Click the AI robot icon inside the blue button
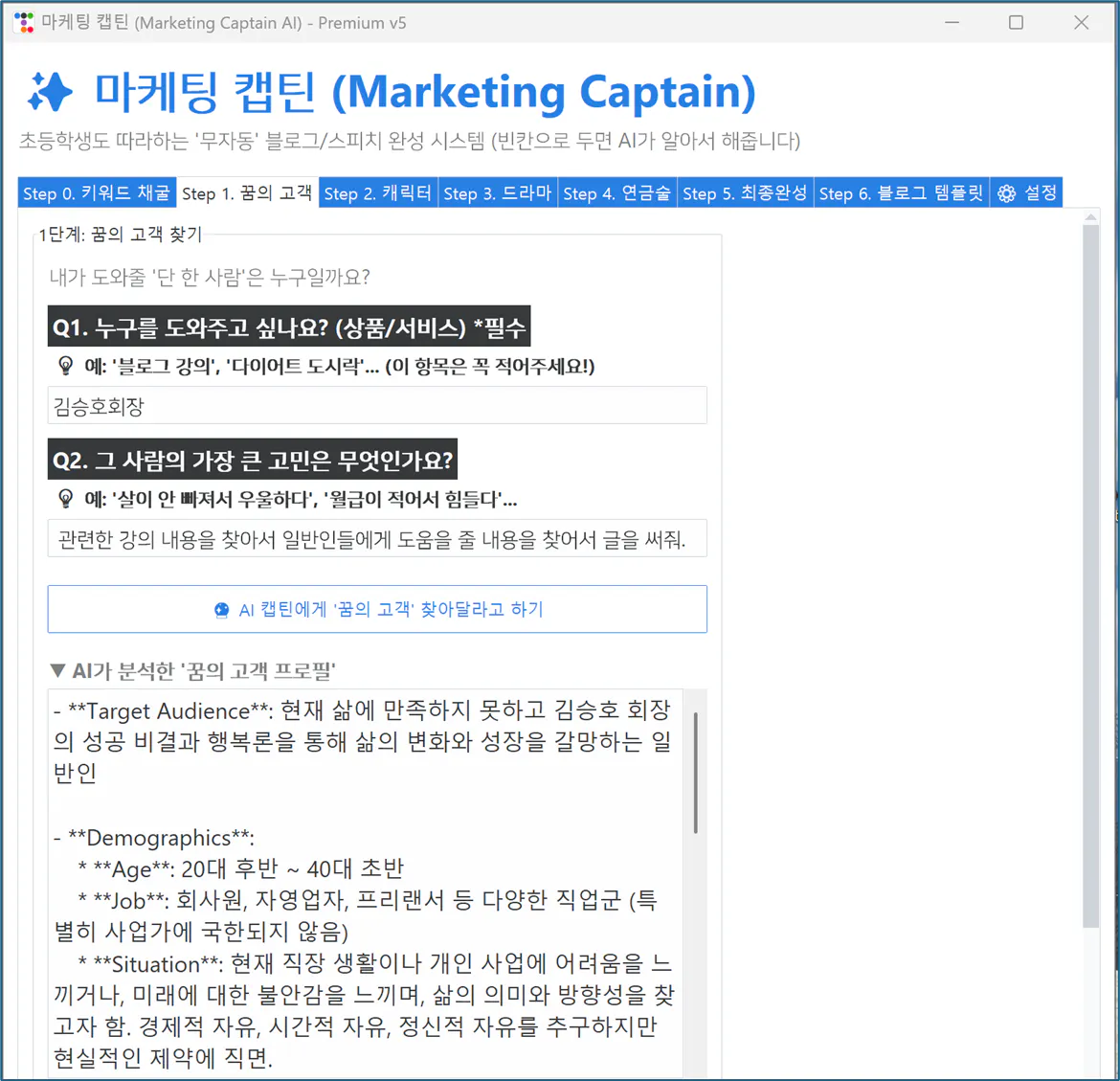1120x1081 pixels. pyautogui.click(x=221, y=609)
